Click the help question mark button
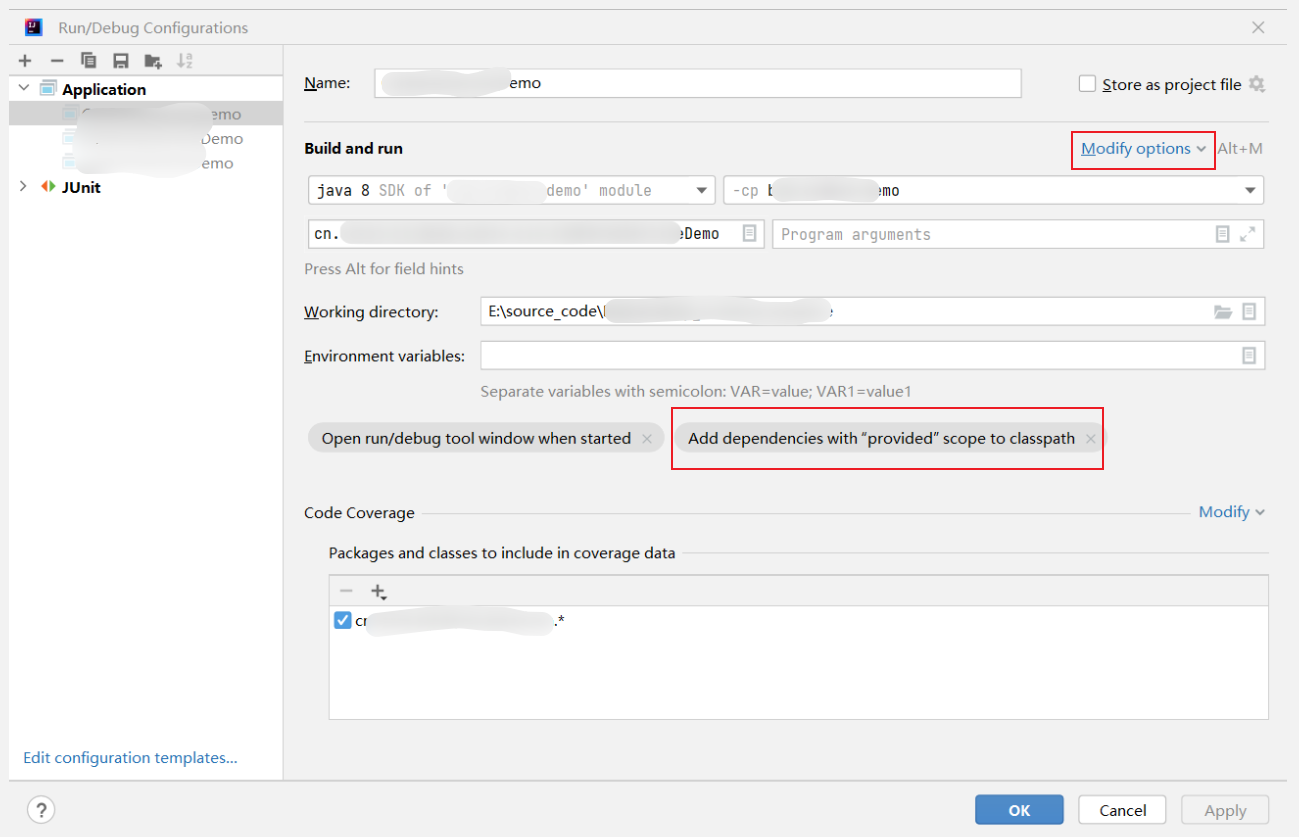 click(41, 810)
